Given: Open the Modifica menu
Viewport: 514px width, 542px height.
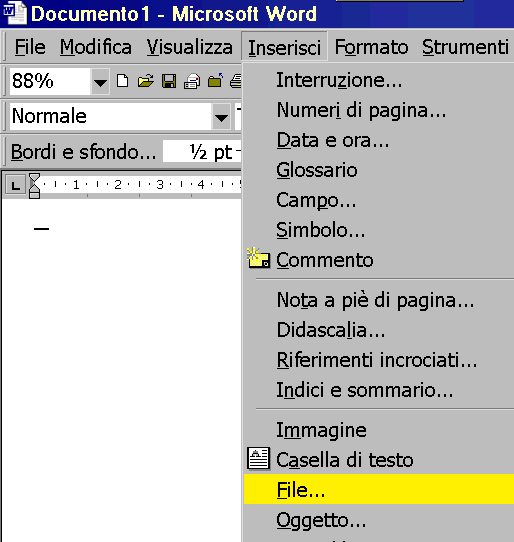Looking at the screenshot, I should 96,47.
